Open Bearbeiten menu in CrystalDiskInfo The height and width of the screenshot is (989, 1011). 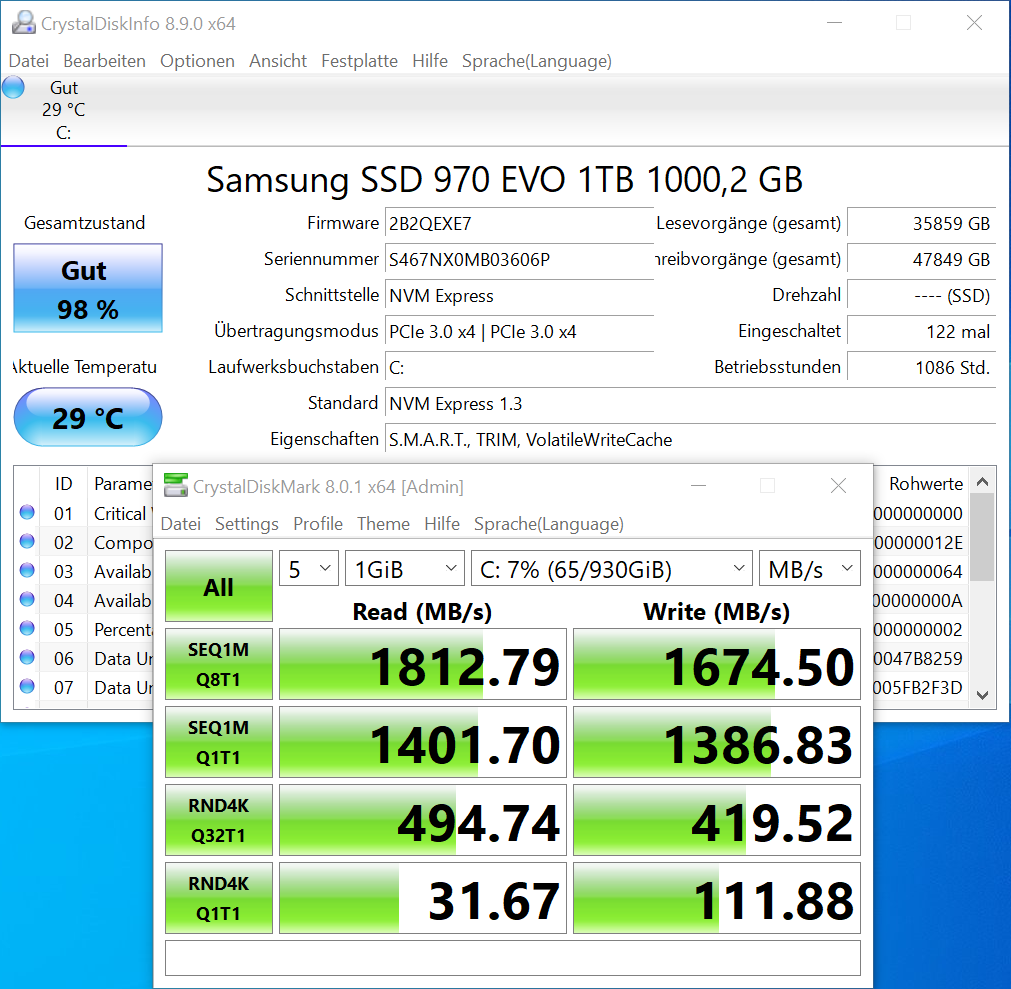[104, 61]
